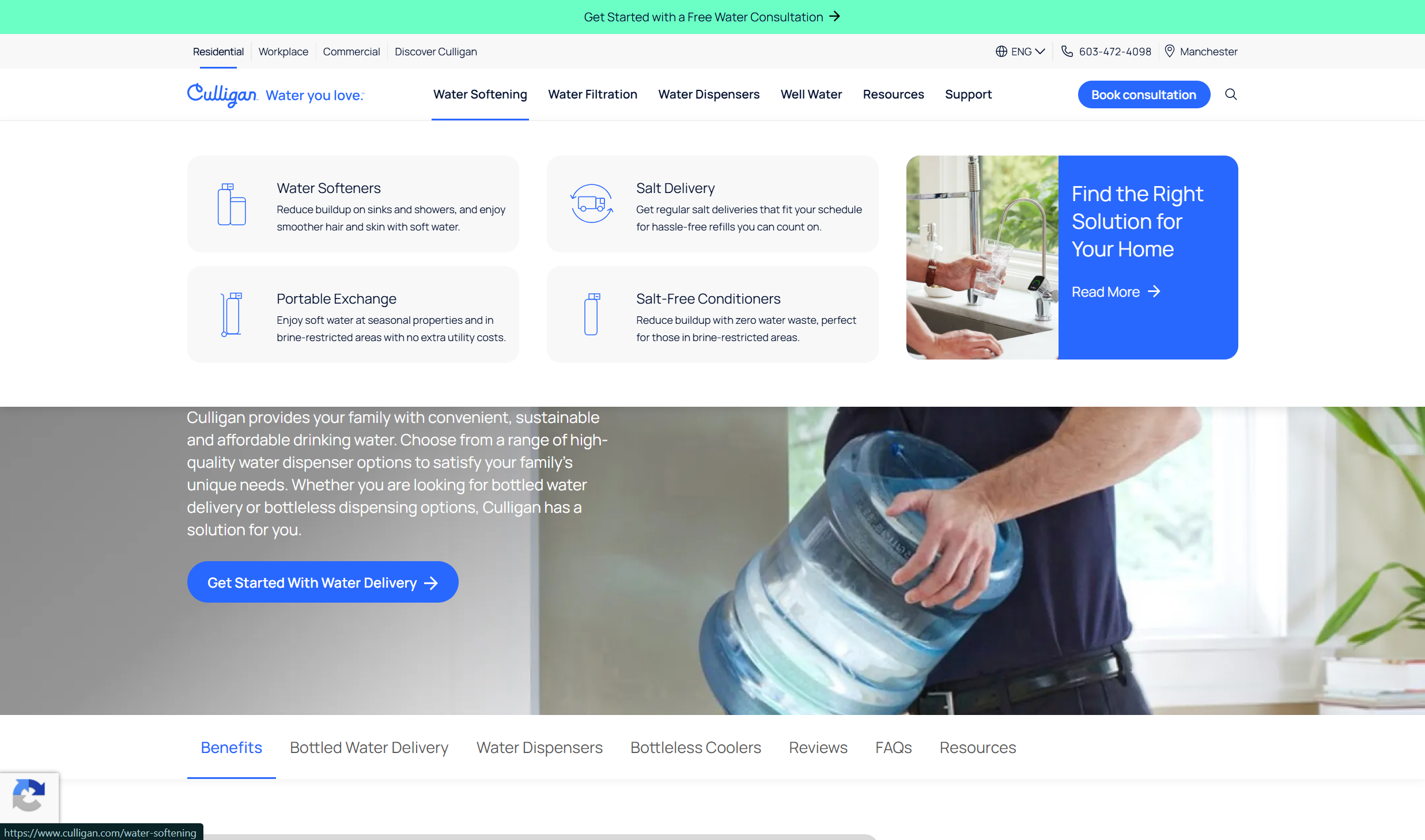1425x840 pixels.
Task: Click the Salt Delivery truck icon
Action: [x=591, y=203]
